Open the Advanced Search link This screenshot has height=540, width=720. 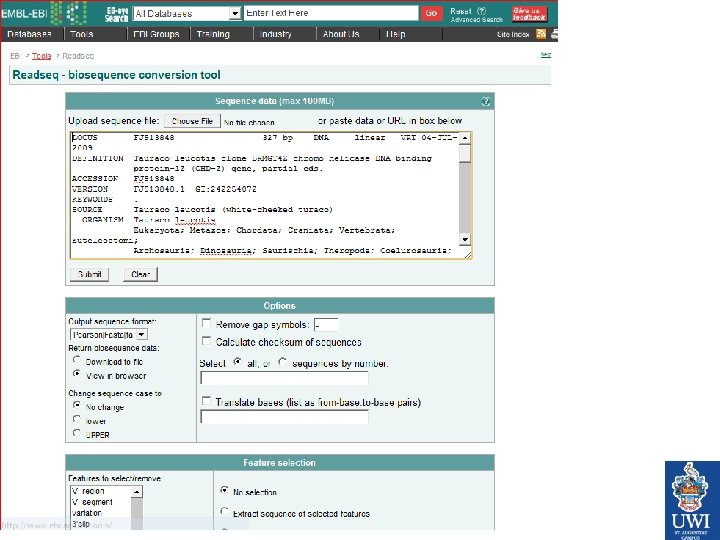(477, 20)
